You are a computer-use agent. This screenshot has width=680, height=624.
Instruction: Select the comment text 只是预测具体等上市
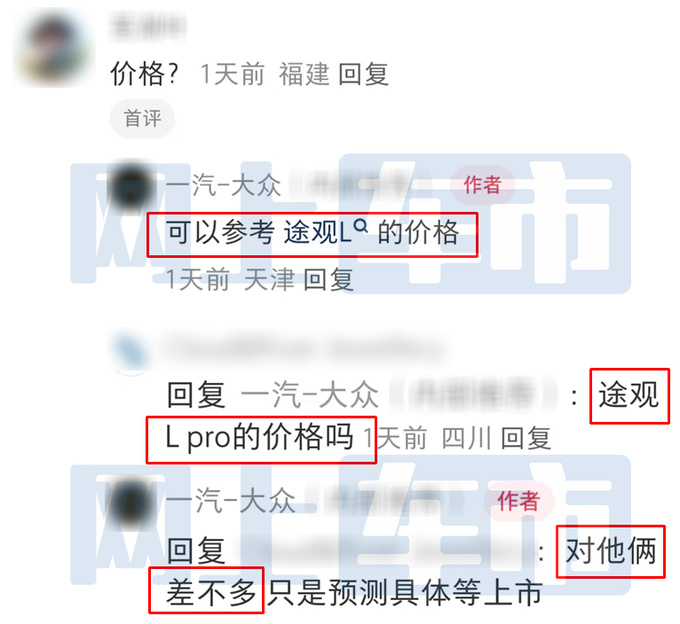pyautogui.click(x=404, y=593)
